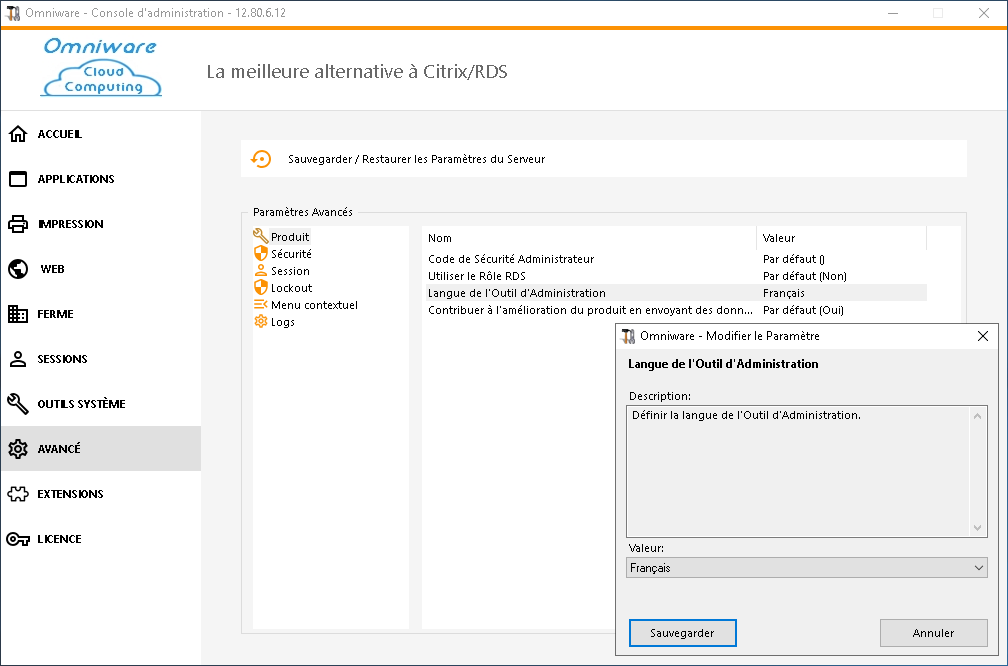This screenshot has width=1008, height=666.
Task: Click the Valeur column header
Action: click(x=842, y=238)
